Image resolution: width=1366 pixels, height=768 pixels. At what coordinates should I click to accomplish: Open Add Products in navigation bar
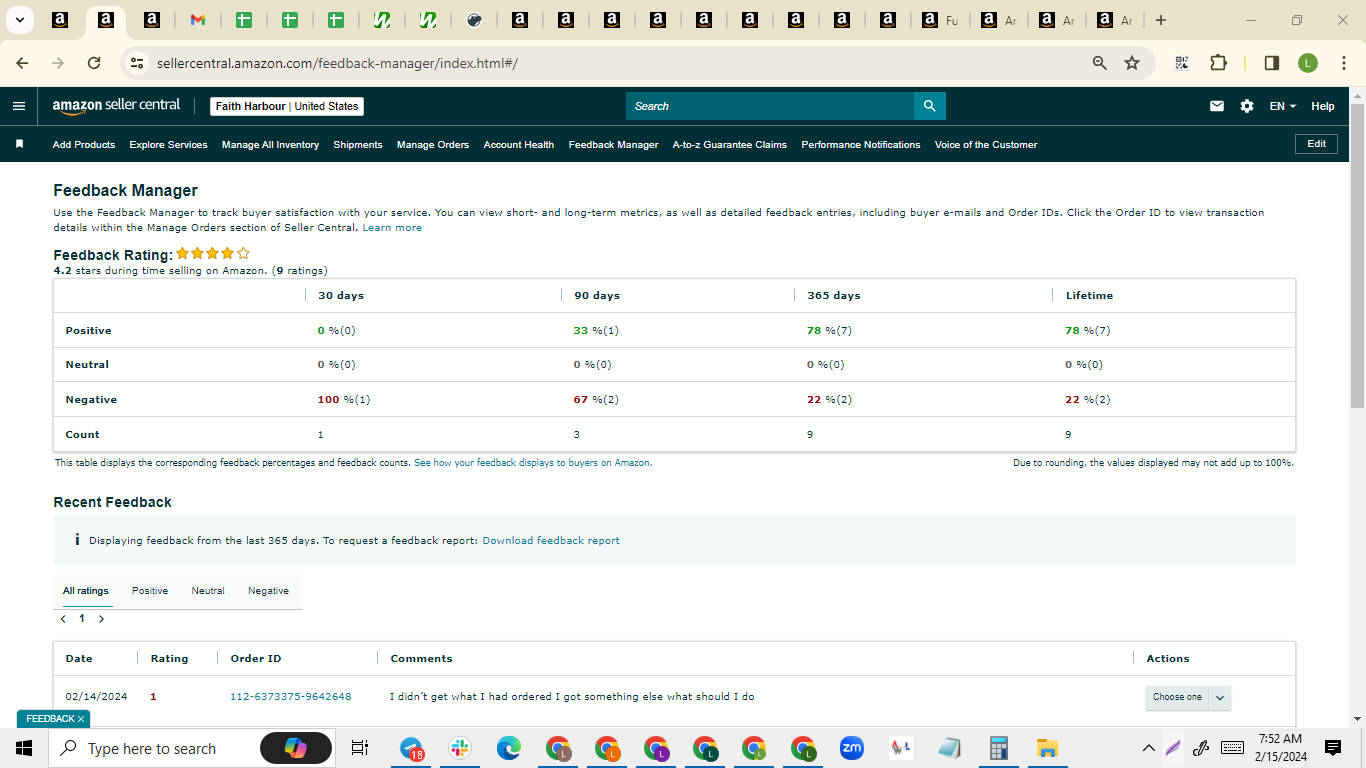(x=84, y=145)
